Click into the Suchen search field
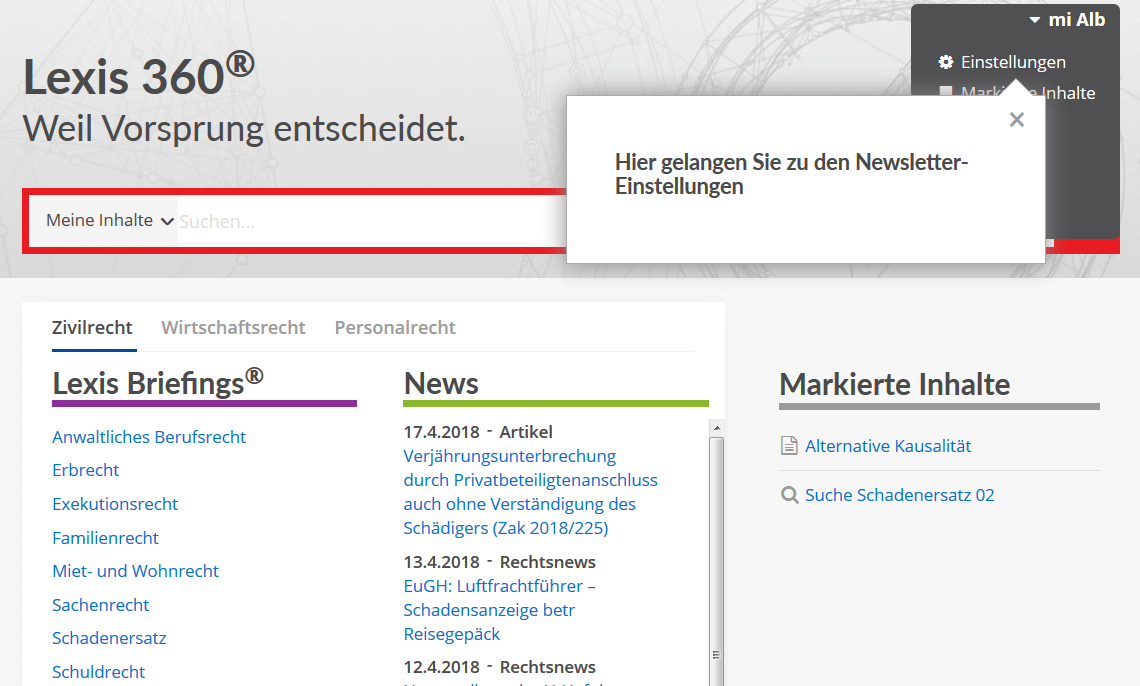This screenshot has height=686, width=1140. coord(371,222)
